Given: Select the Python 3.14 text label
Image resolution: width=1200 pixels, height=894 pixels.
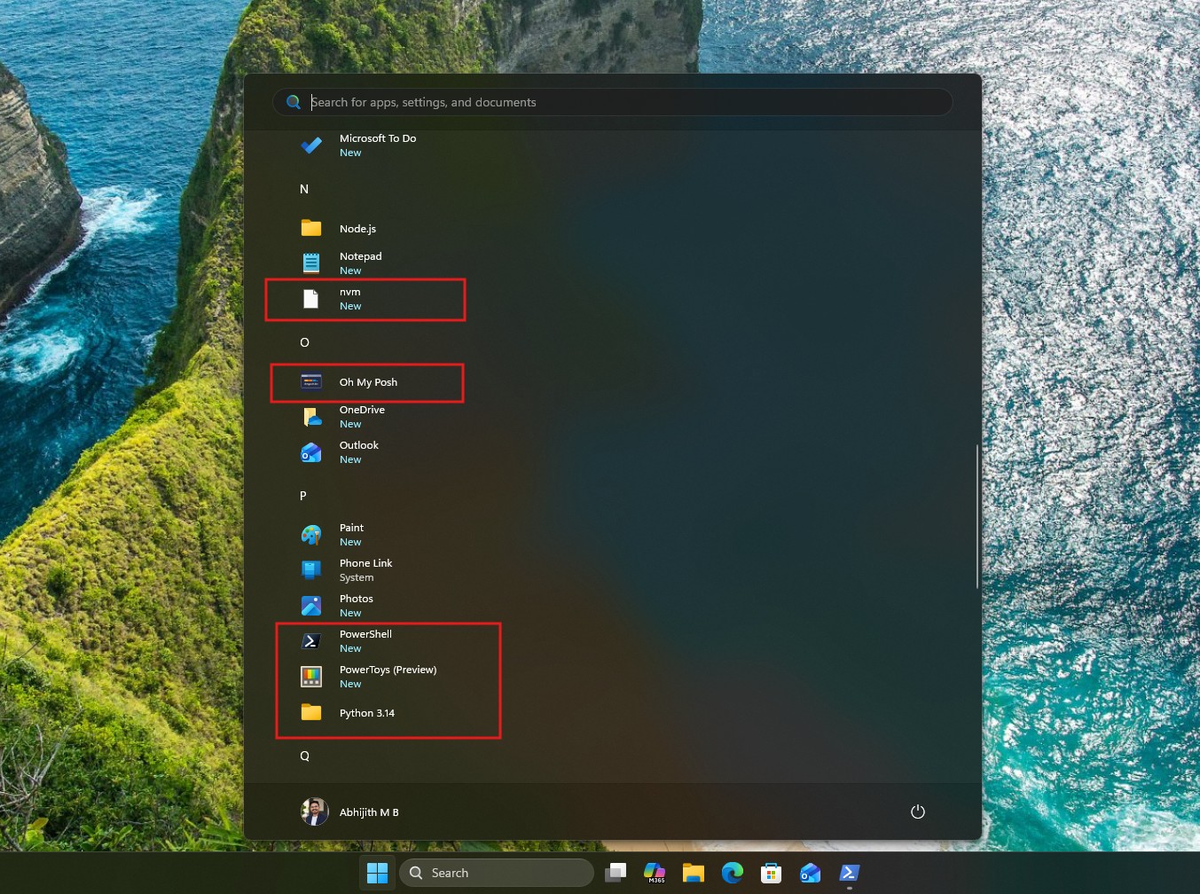Looking at the screenshot, I should tap(367, 713).
